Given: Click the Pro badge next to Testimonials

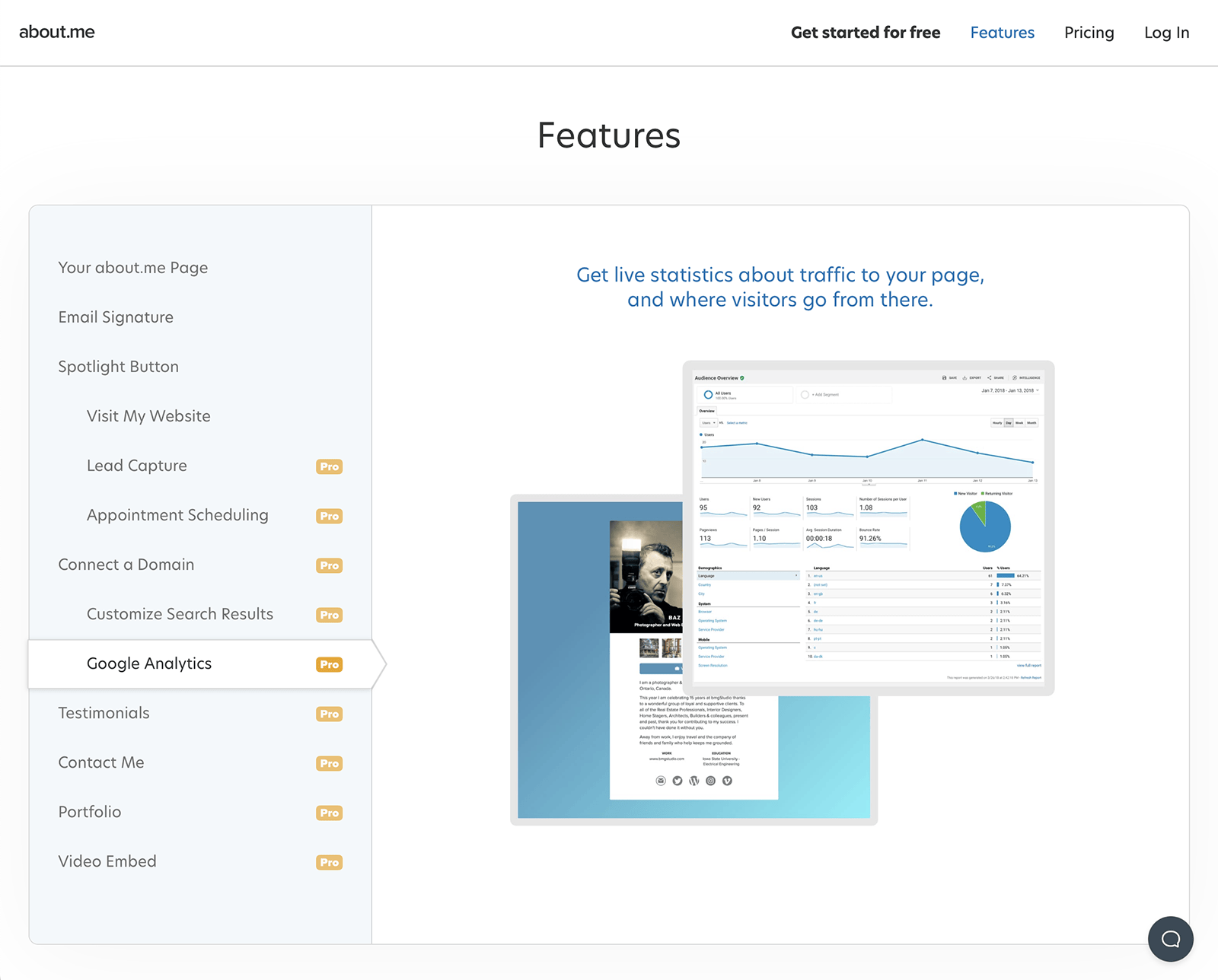Looking at the screenshot, I should coord(330,714).
